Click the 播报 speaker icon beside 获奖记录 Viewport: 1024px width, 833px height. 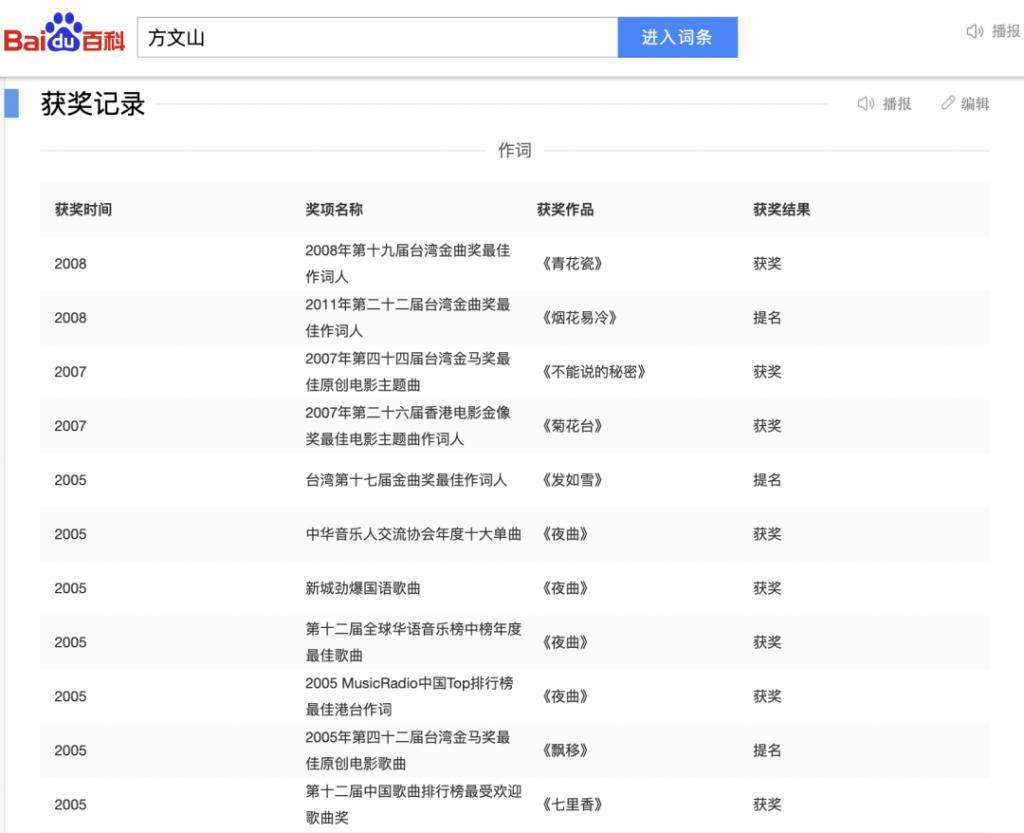click(865, 103)
